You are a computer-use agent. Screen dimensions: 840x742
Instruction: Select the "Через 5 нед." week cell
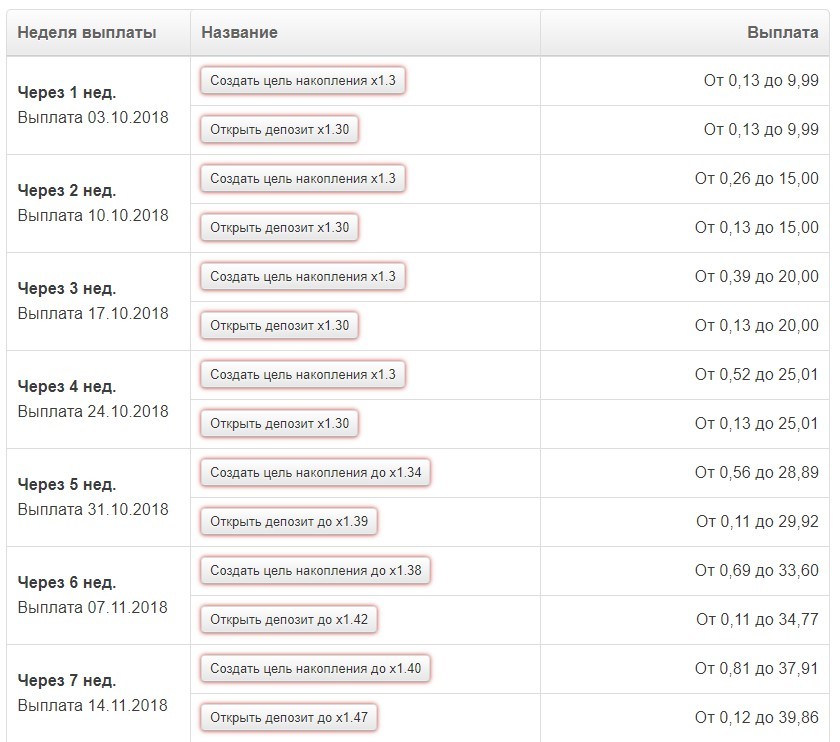67,485
